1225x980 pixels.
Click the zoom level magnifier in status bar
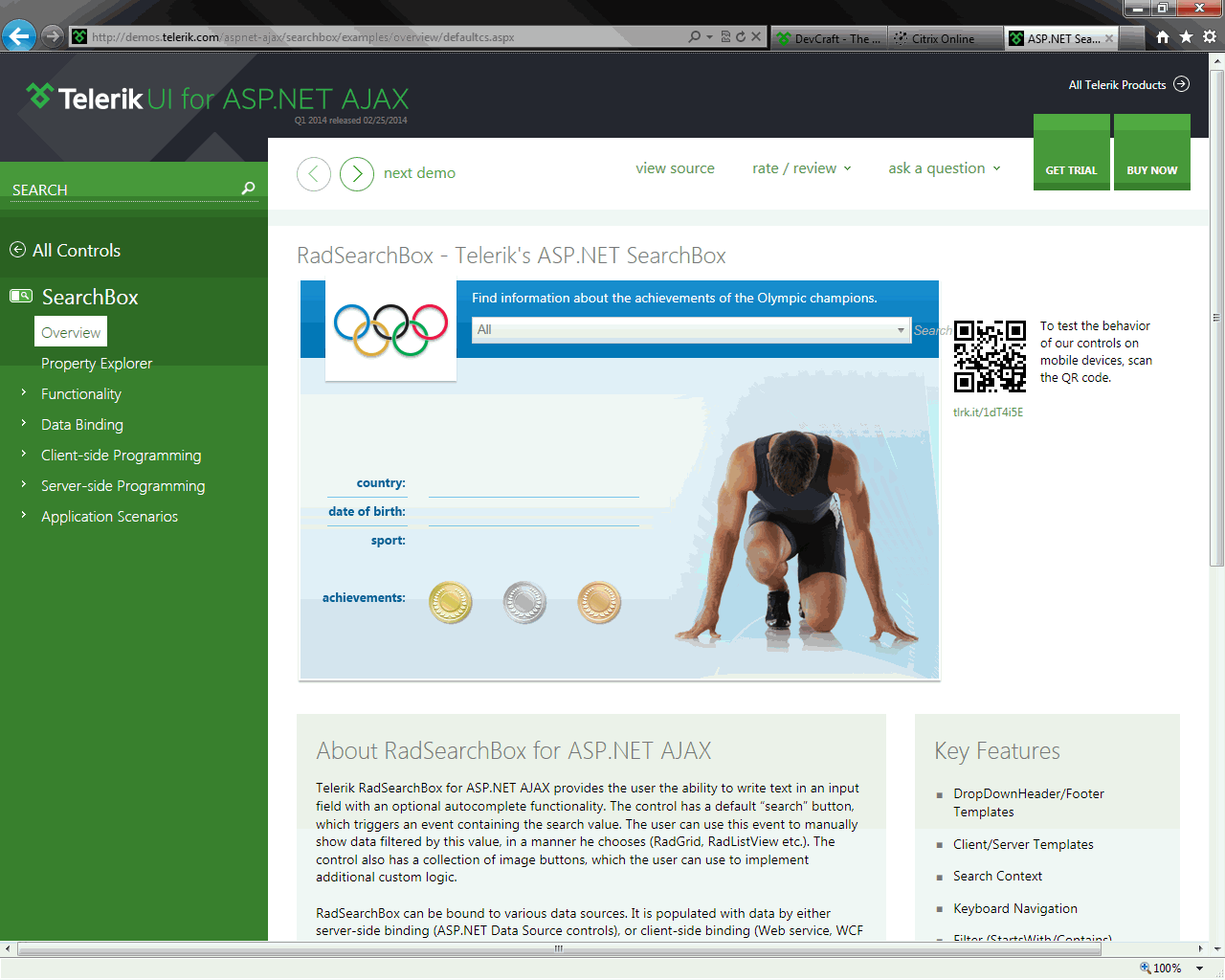tap(1145, 968)
